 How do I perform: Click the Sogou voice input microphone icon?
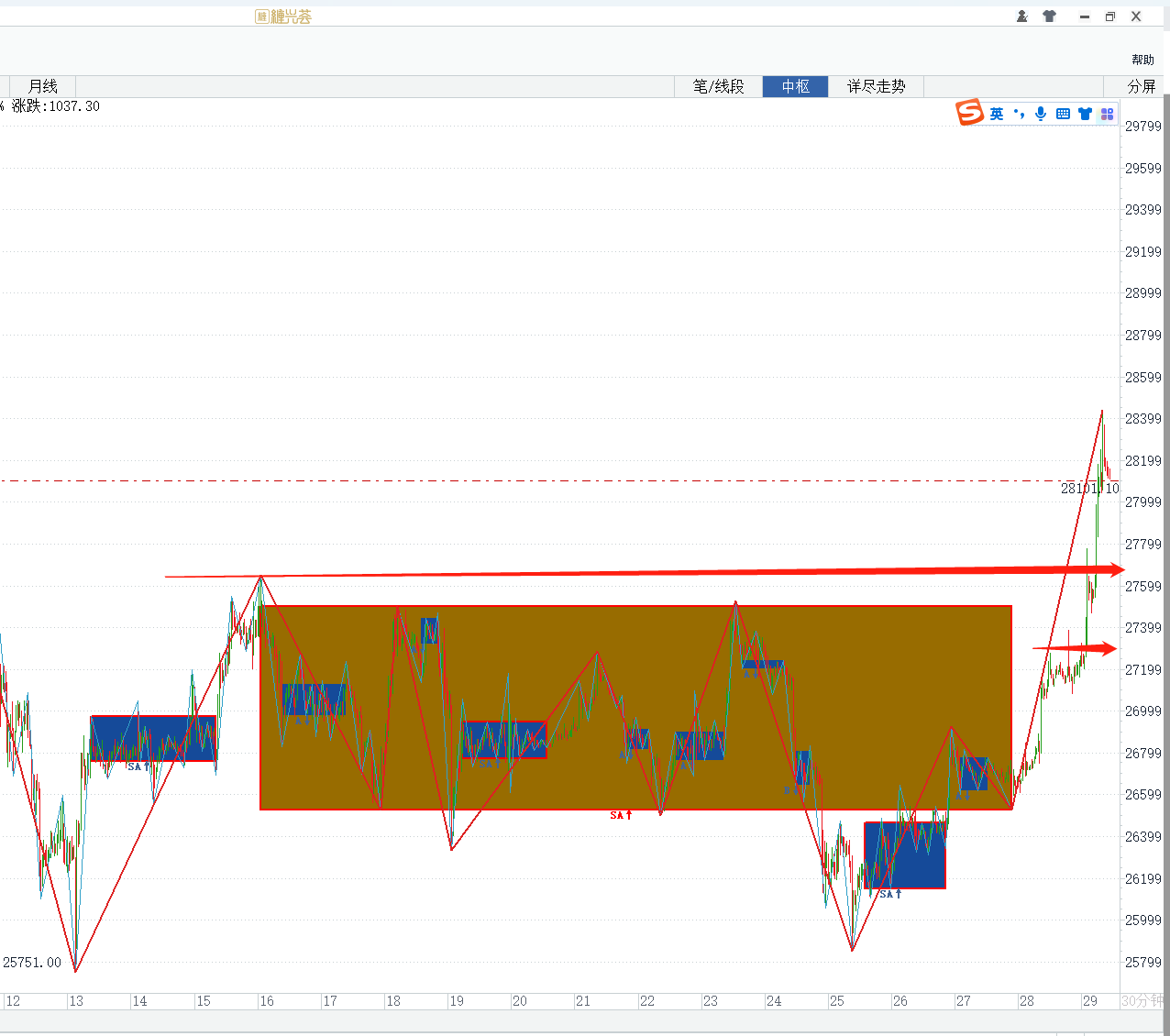click(1041, 114)
